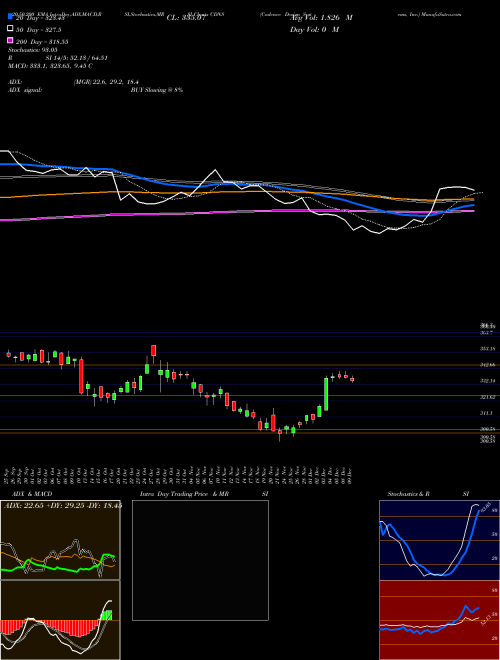Click the magenta 200 Day legend swatch
The height and width of the screenshot is (660, 500).
click(x=10, y=41)
